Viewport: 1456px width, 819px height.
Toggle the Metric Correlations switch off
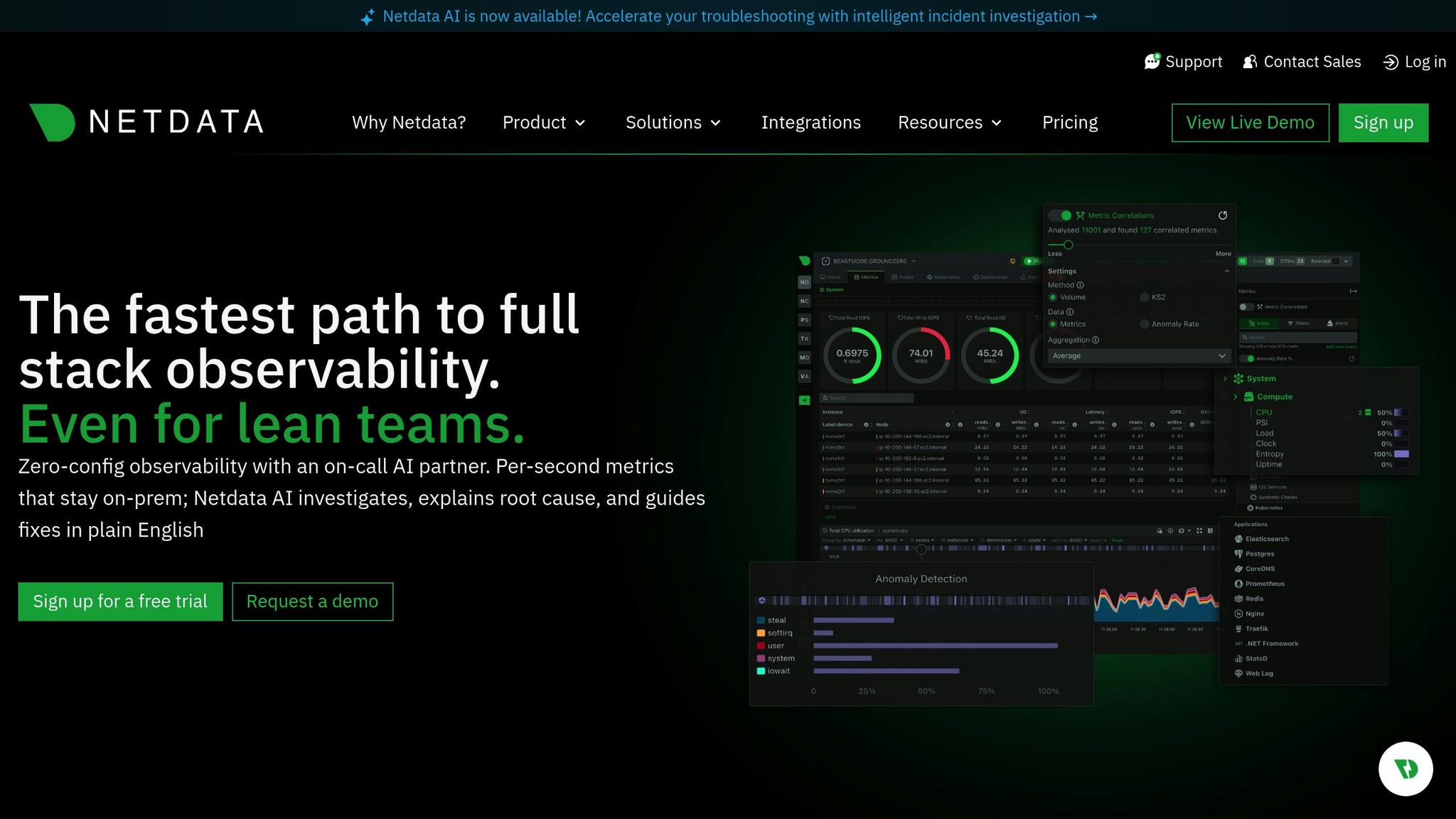pyautogui.click(x=1059, y=216)
